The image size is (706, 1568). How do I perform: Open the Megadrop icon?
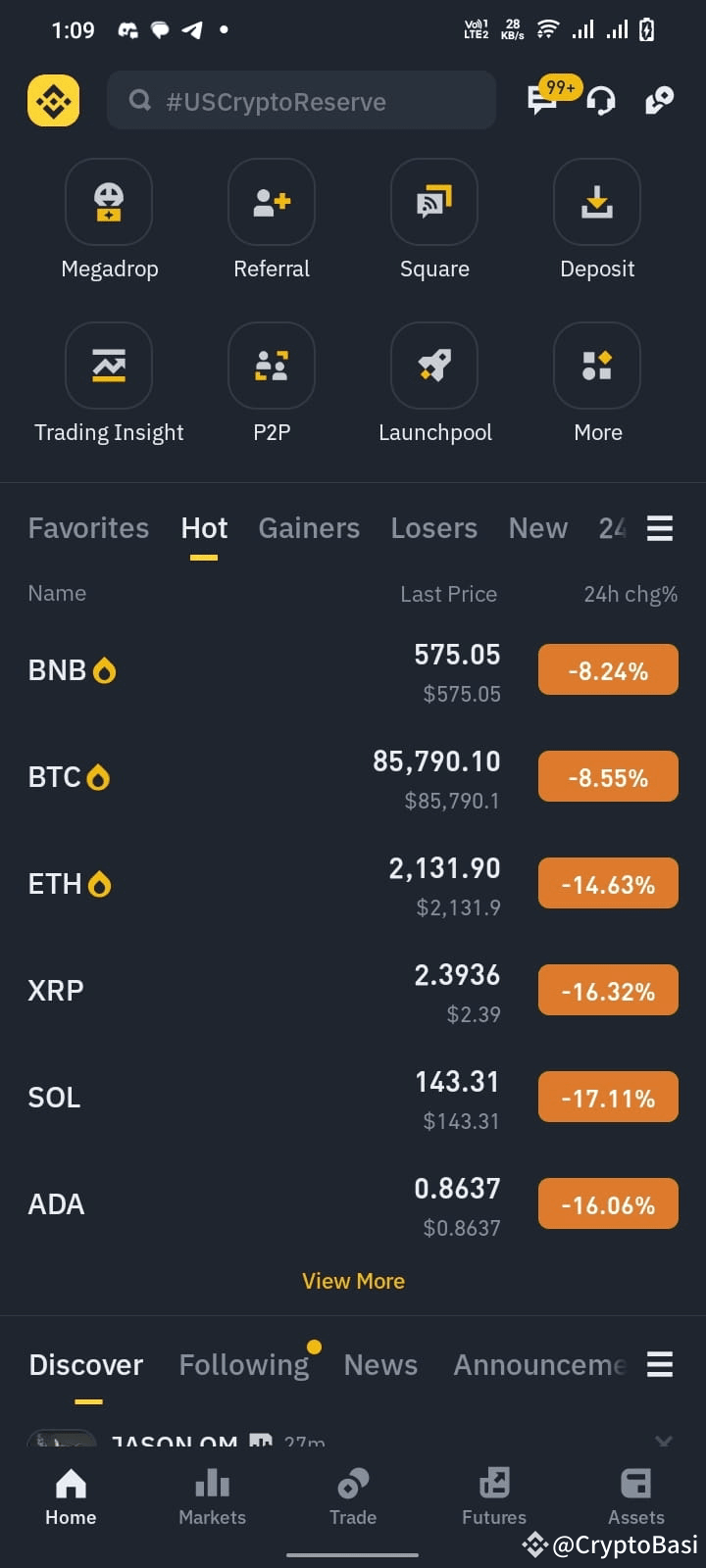pos(109,202)
